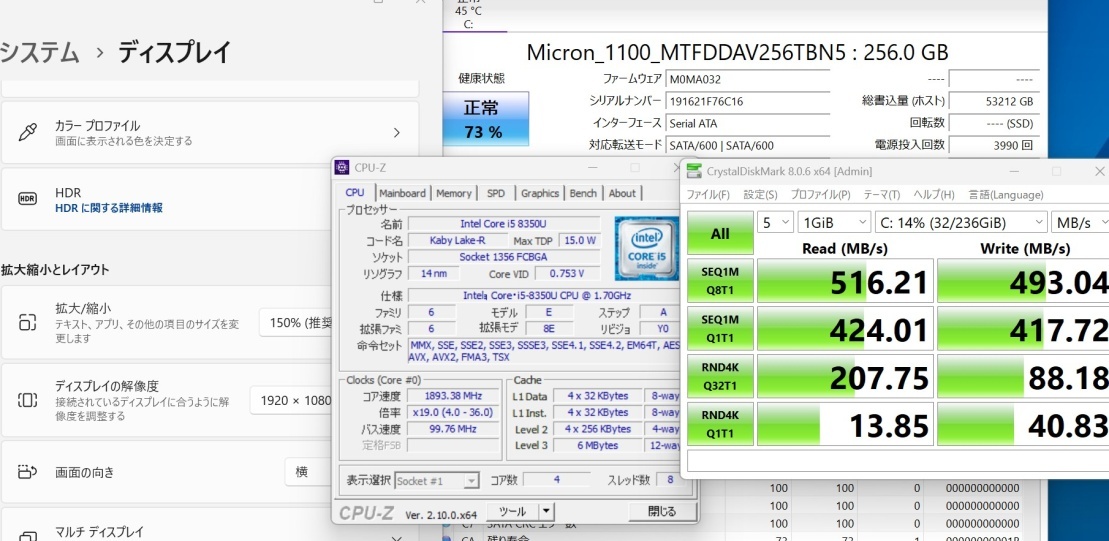This screenshot has height=541, width=1109.
Task: Click the CrystalDiskMark title bar icon
Action: point(693,171)
